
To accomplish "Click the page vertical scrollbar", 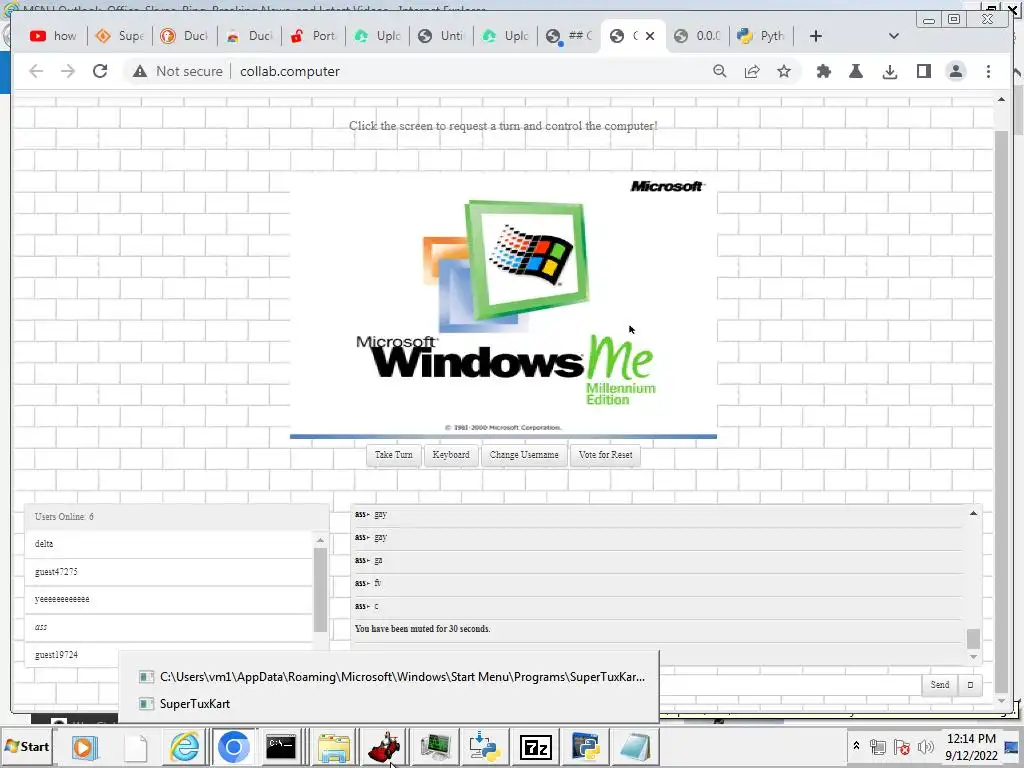I will coord(1001,411).
